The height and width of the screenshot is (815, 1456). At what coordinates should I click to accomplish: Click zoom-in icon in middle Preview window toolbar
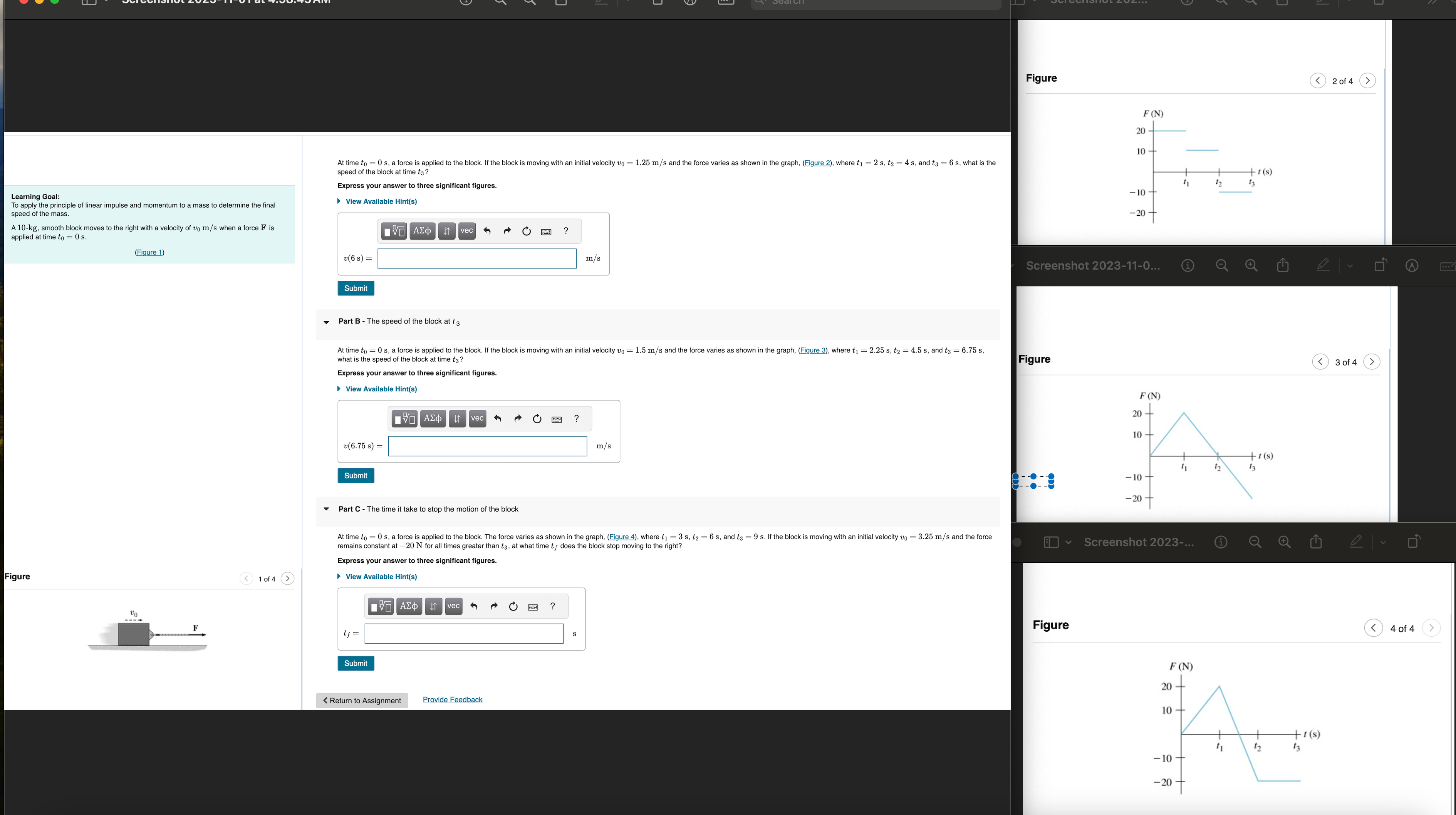pyautogui.click(x=1251, y=266)
